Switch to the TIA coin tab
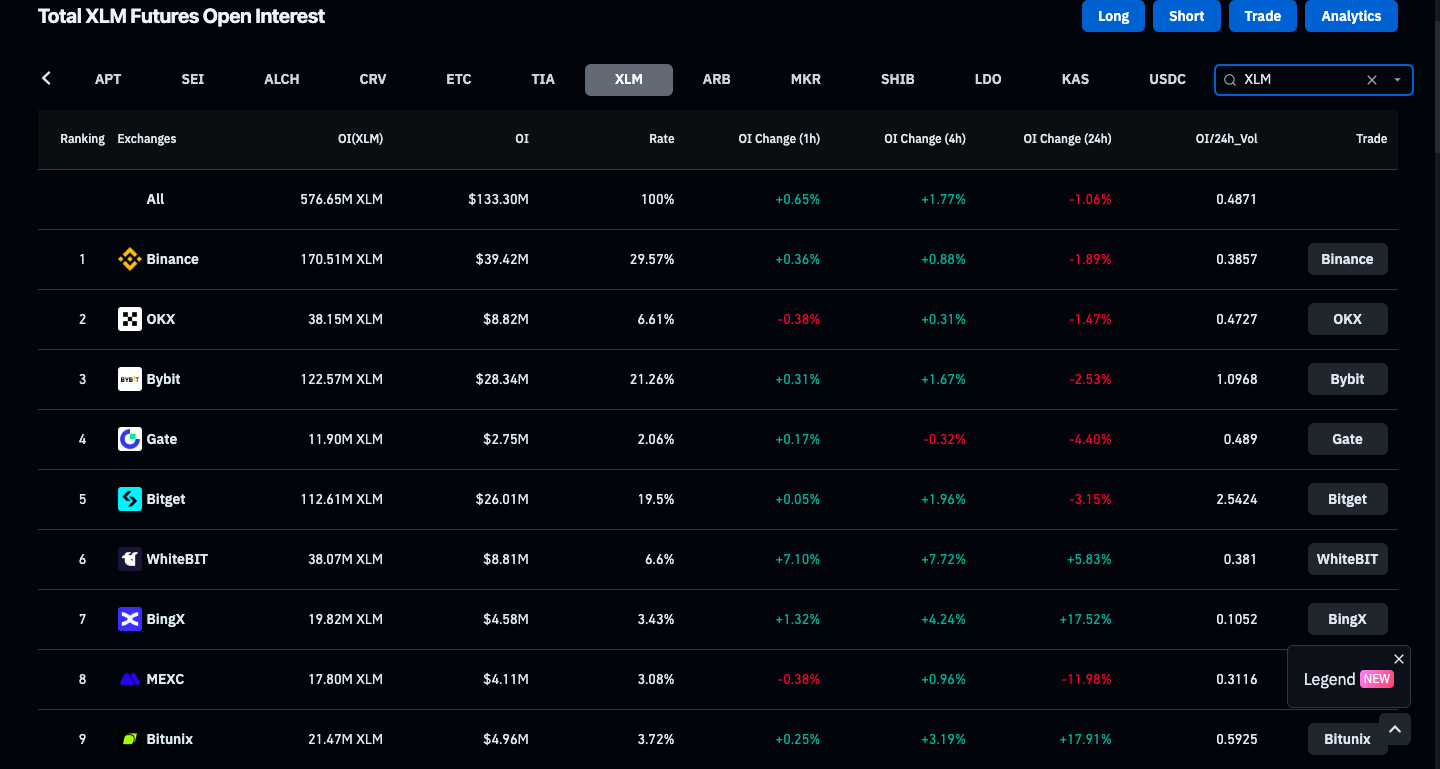The width and height of the screenshot is (1440, 769). [x=543, y=79]
